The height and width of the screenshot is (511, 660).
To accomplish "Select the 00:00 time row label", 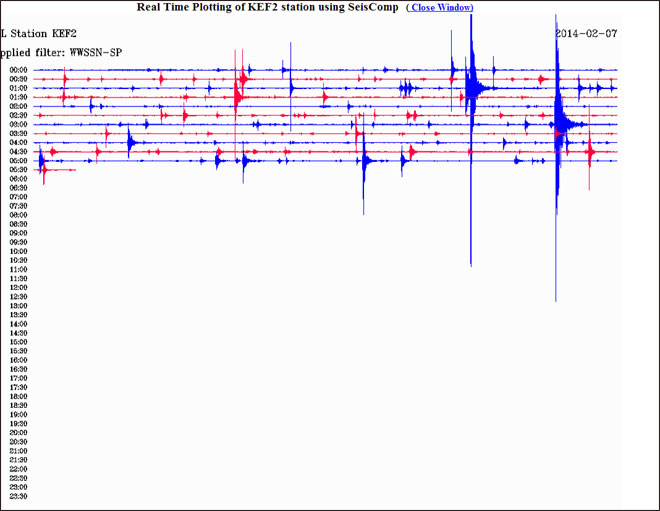I will pos(18,70).
